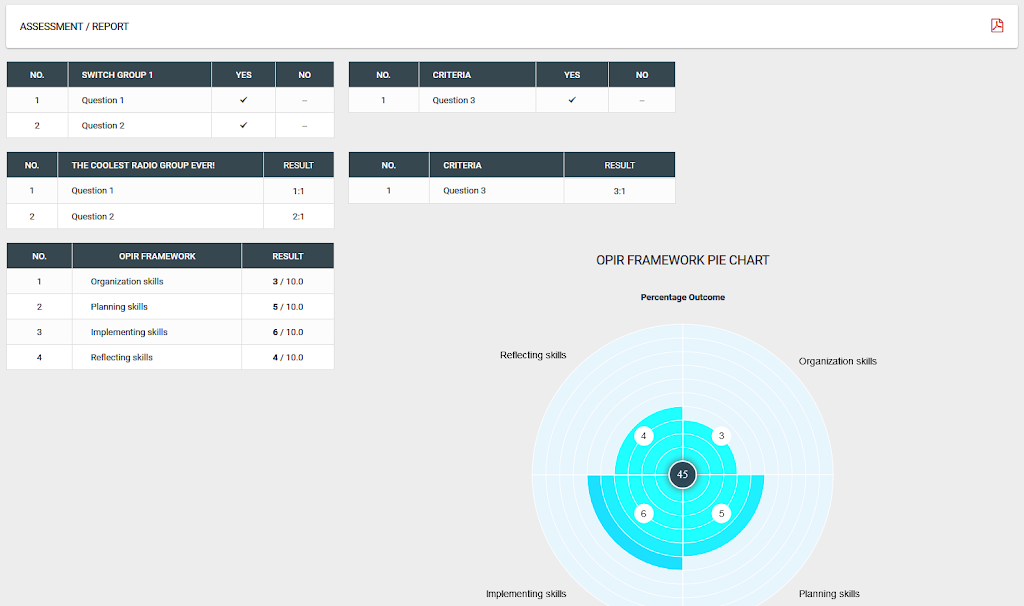Click Question 2 yes checkmark in Switch Group 1

click(x=244, y=125)
